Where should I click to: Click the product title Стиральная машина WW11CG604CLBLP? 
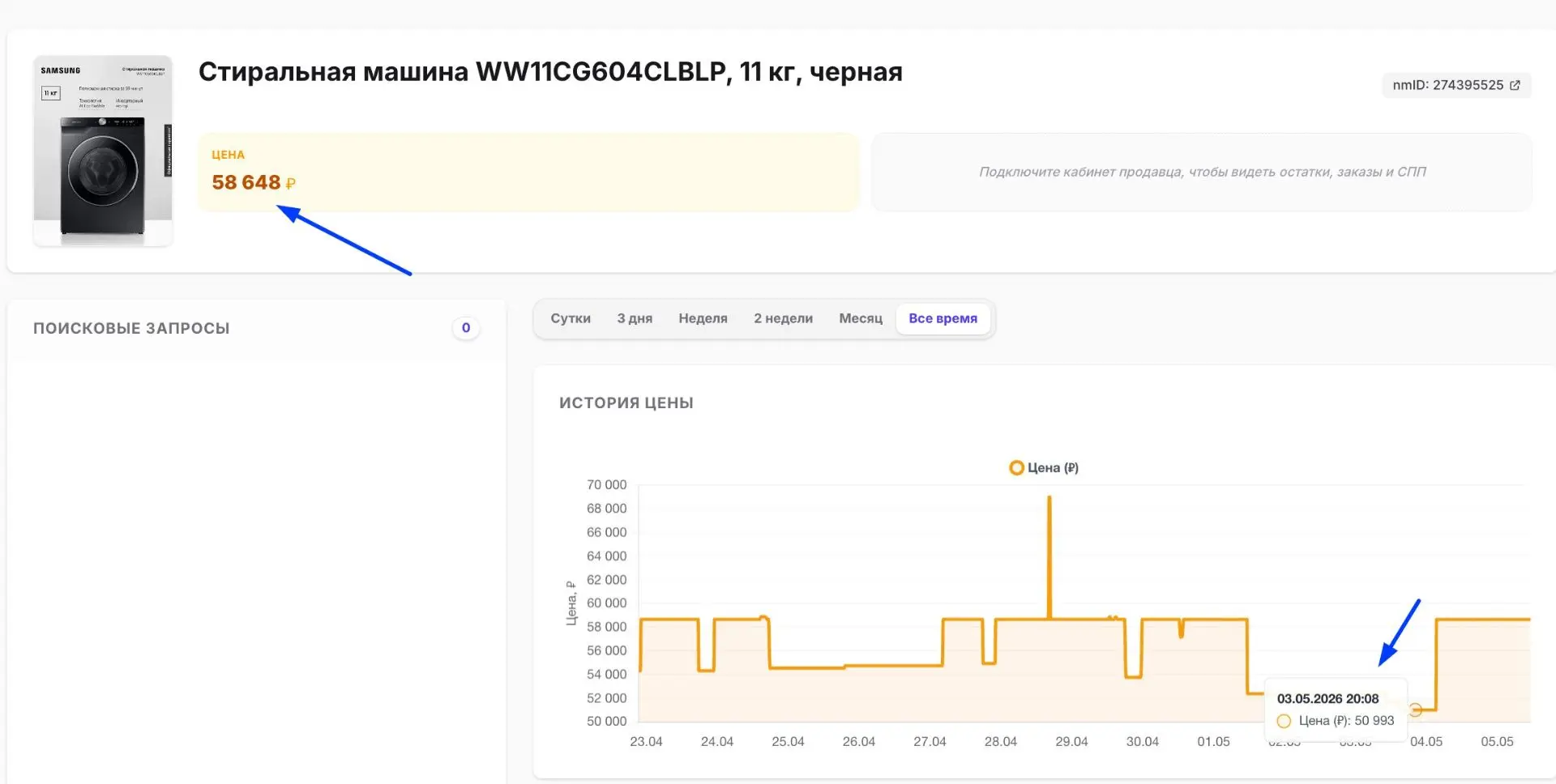[x=550, y=71]
